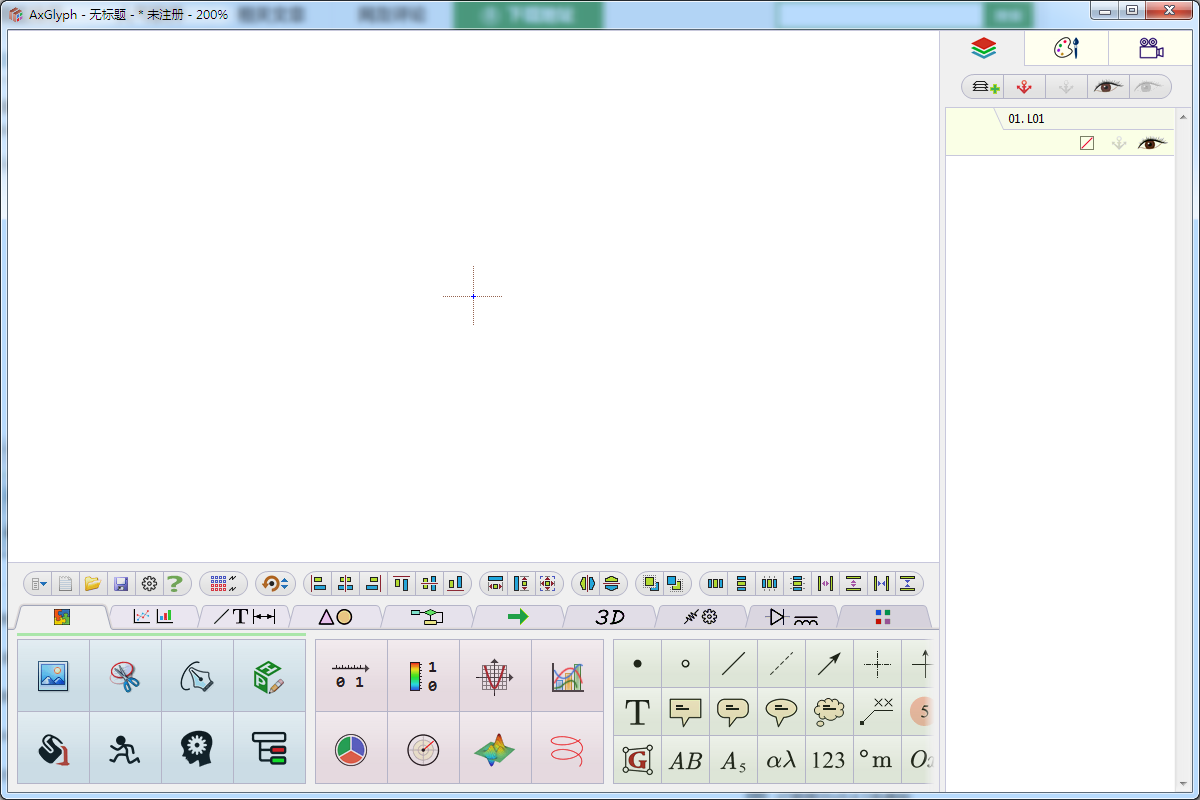Toggle the anchor lock on layer L01
This screenshot has height=800, width=1200.
pos(1119,143)
